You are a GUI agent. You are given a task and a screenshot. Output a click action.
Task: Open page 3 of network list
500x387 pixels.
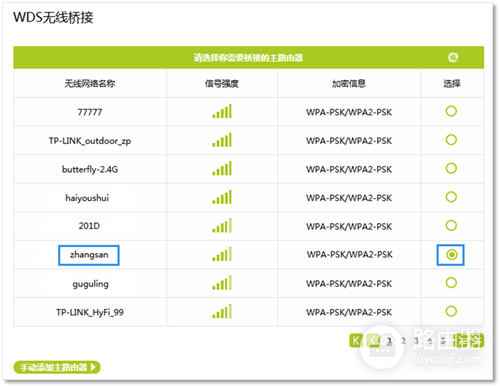pyautogui.click(x=416, y=341)
